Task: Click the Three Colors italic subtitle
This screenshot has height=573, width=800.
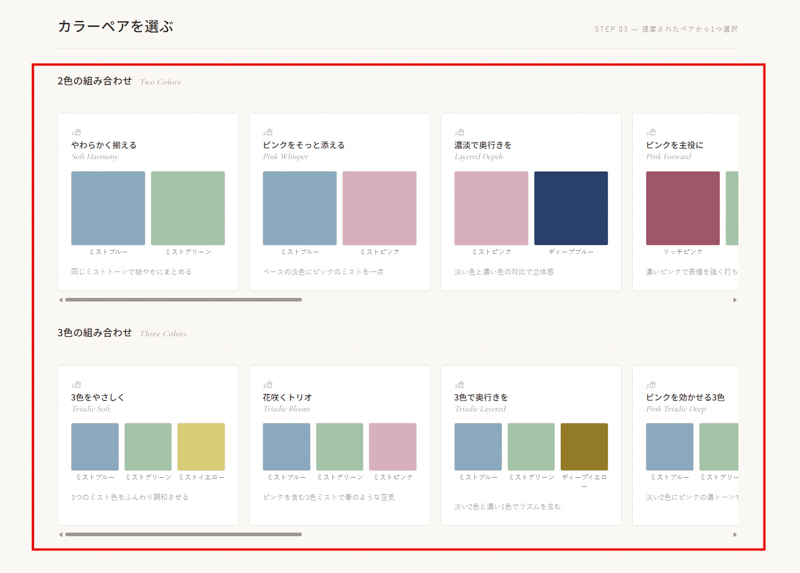Action: [163, 333]
